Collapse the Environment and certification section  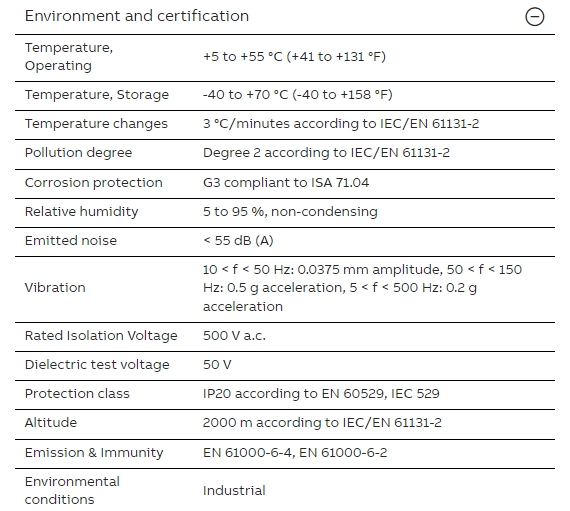pyautogui.click(x=534, y=17)
